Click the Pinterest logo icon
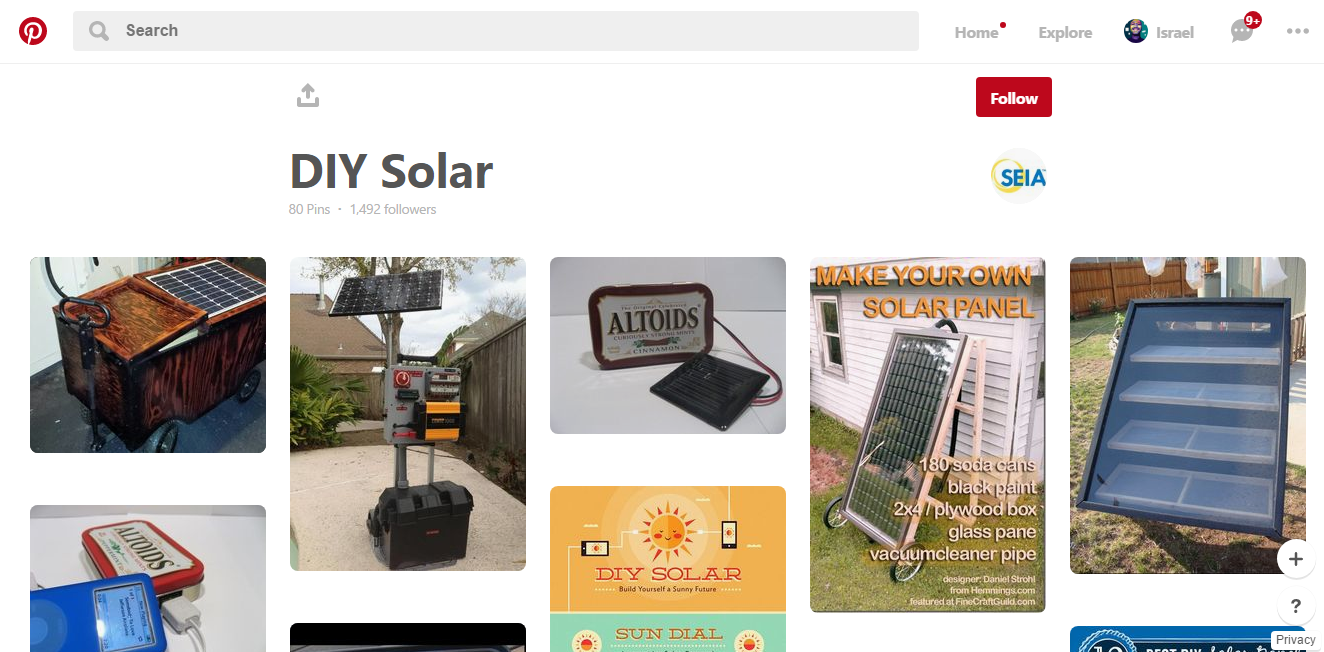The image size is (1324, 652). (33, 31)
